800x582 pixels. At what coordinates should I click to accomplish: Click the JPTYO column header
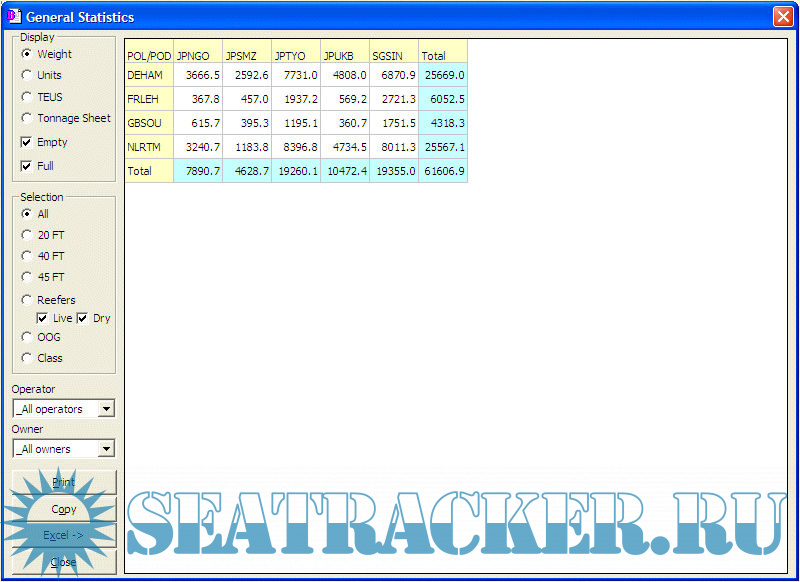tap(295, 56)
